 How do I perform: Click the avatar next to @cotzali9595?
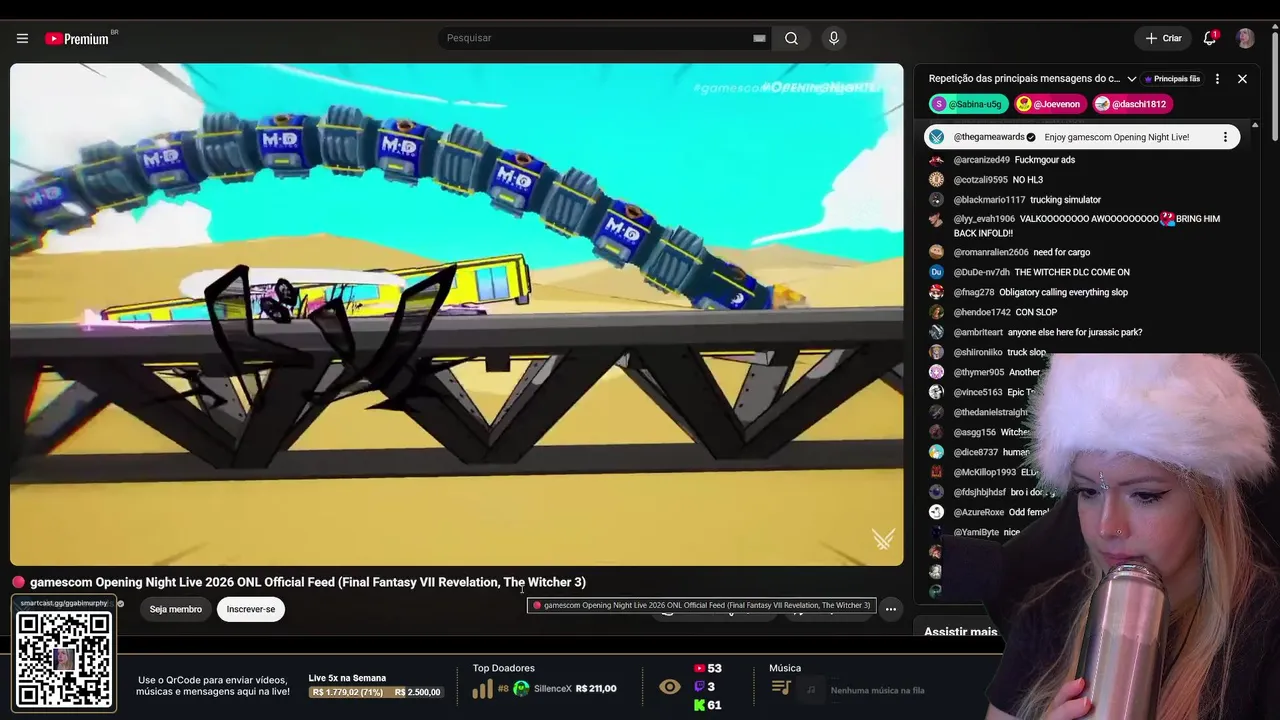pos(936,180)
